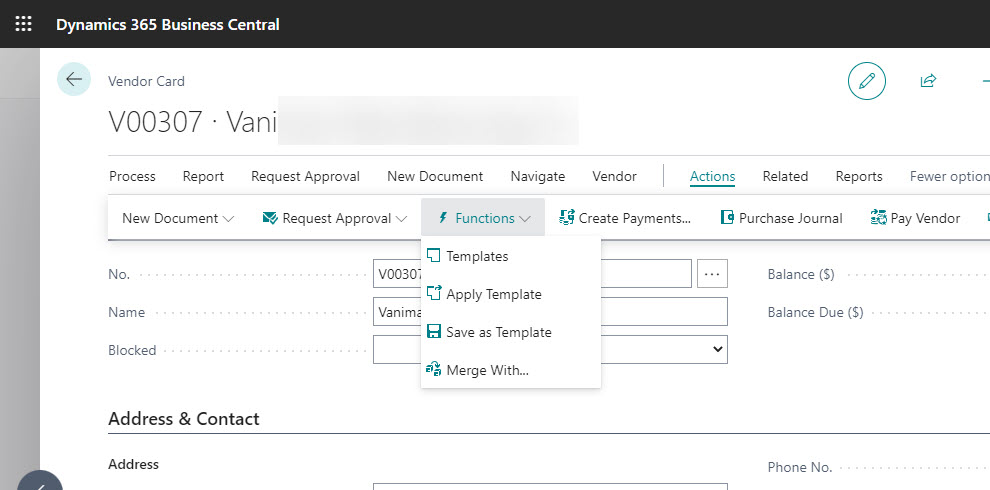Select Apply Template menu entry

[511, 294]
